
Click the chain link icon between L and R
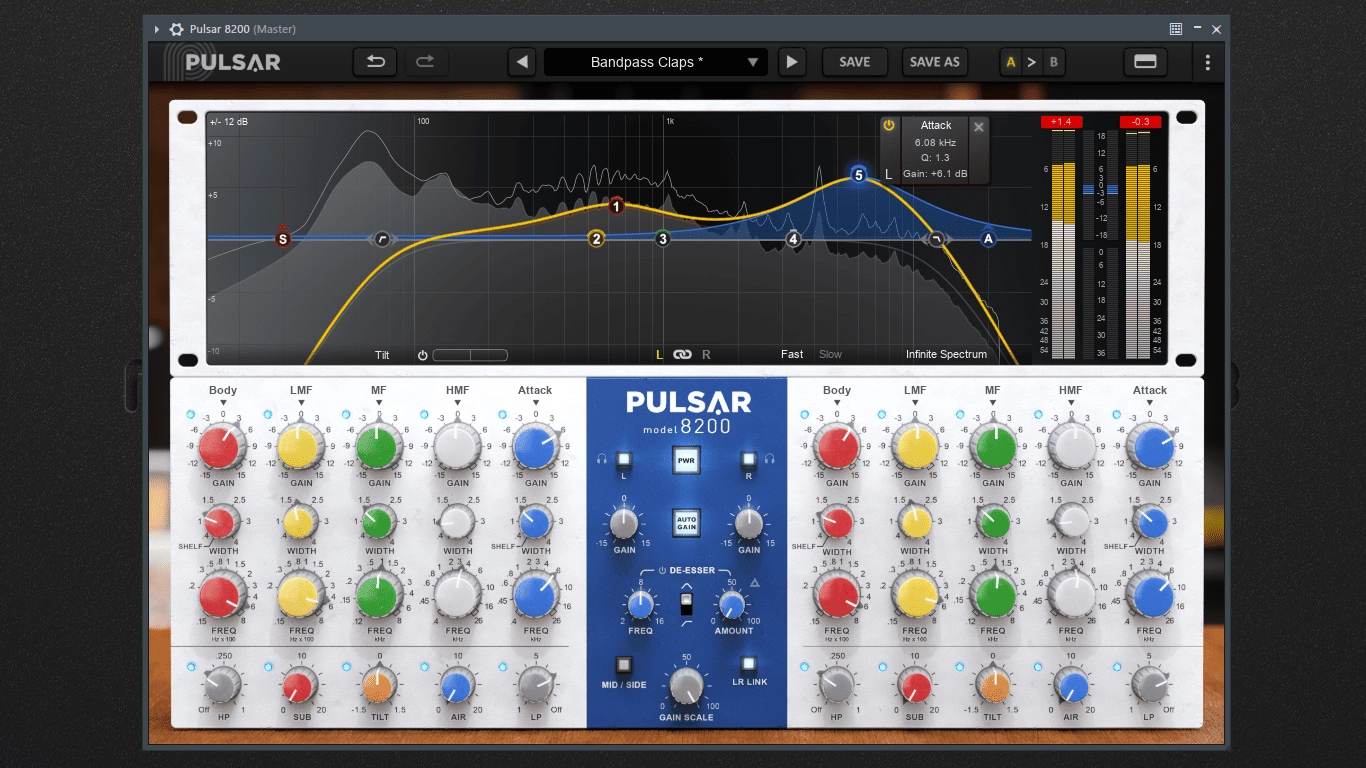pos(682,354)
